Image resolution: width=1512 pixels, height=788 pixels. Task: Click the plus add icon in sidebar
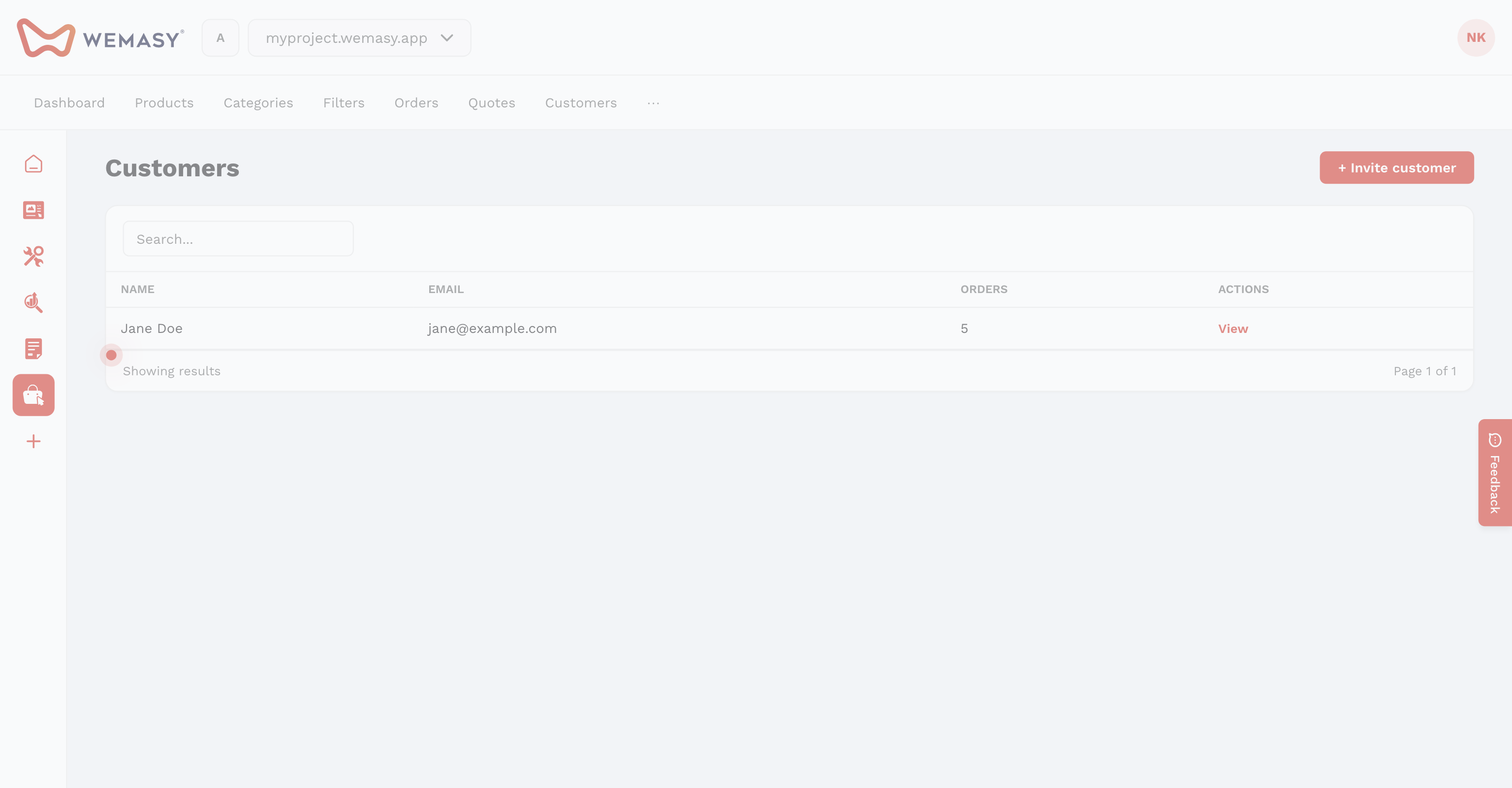tap(33, 442)
